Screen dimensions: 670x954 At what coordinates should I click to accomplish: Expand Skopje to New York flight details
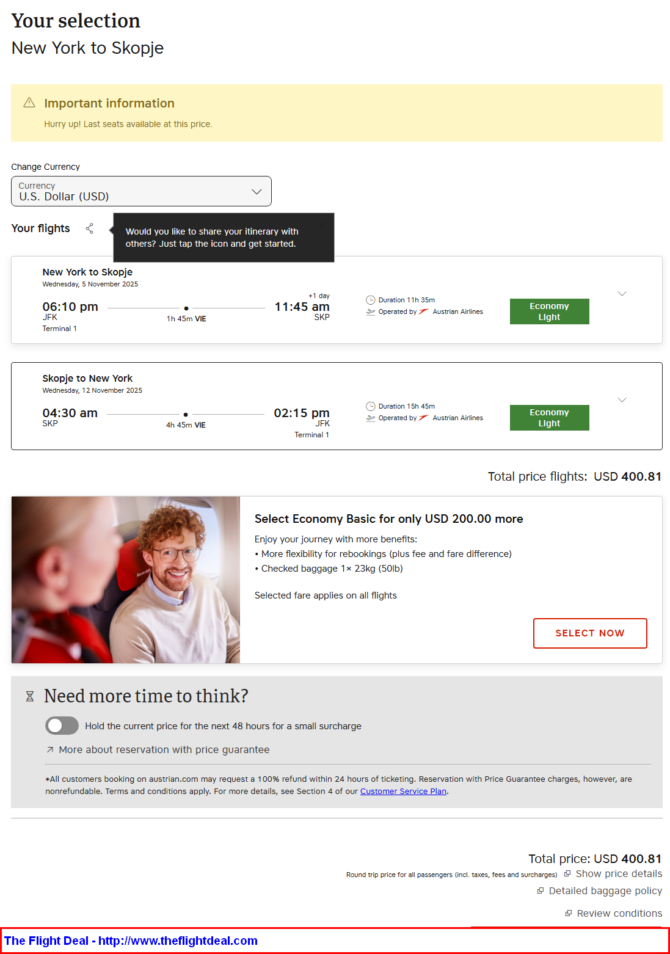click(x=622, y=400)
